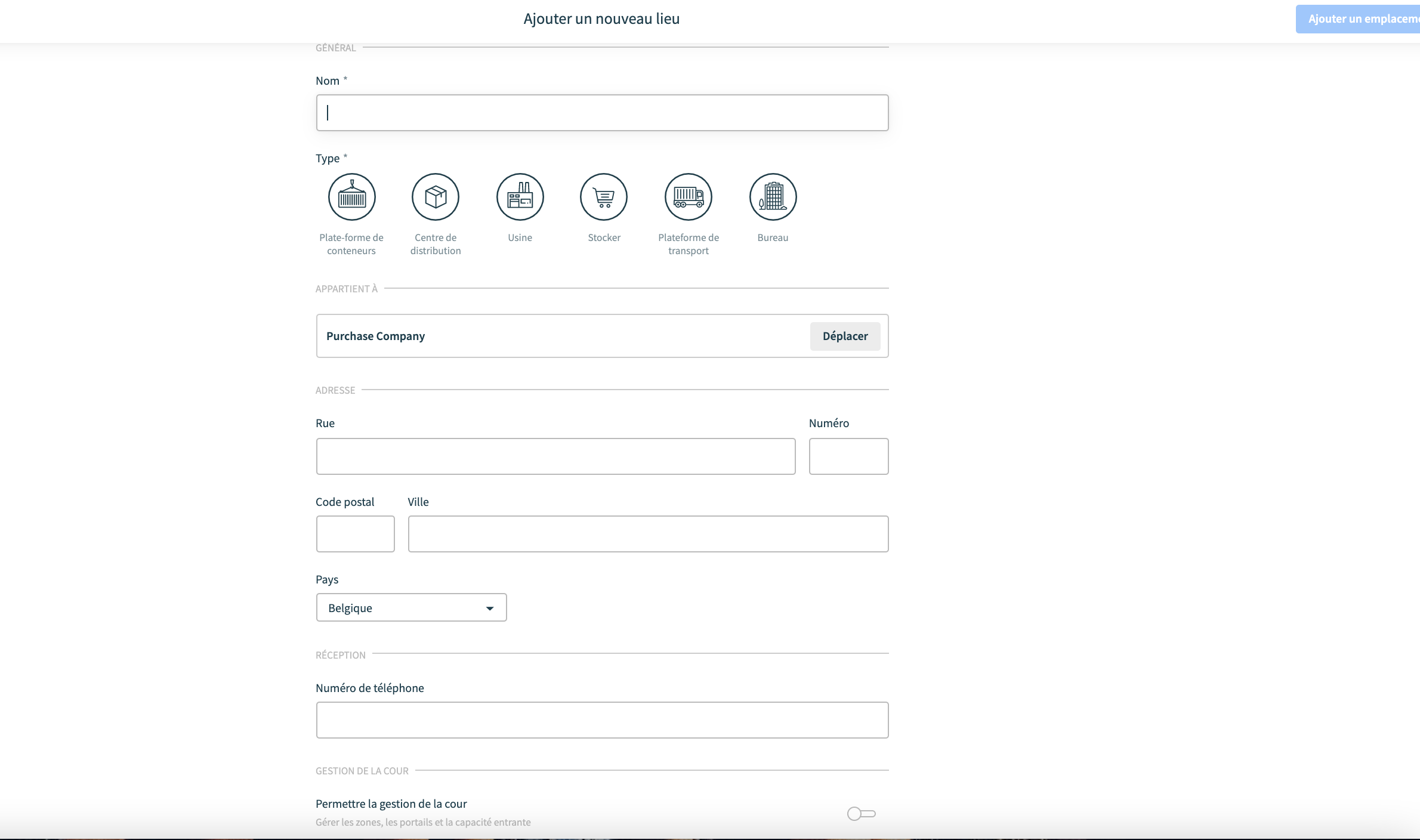
Task: Click into the Ville city field
Action: click(648, 534)
